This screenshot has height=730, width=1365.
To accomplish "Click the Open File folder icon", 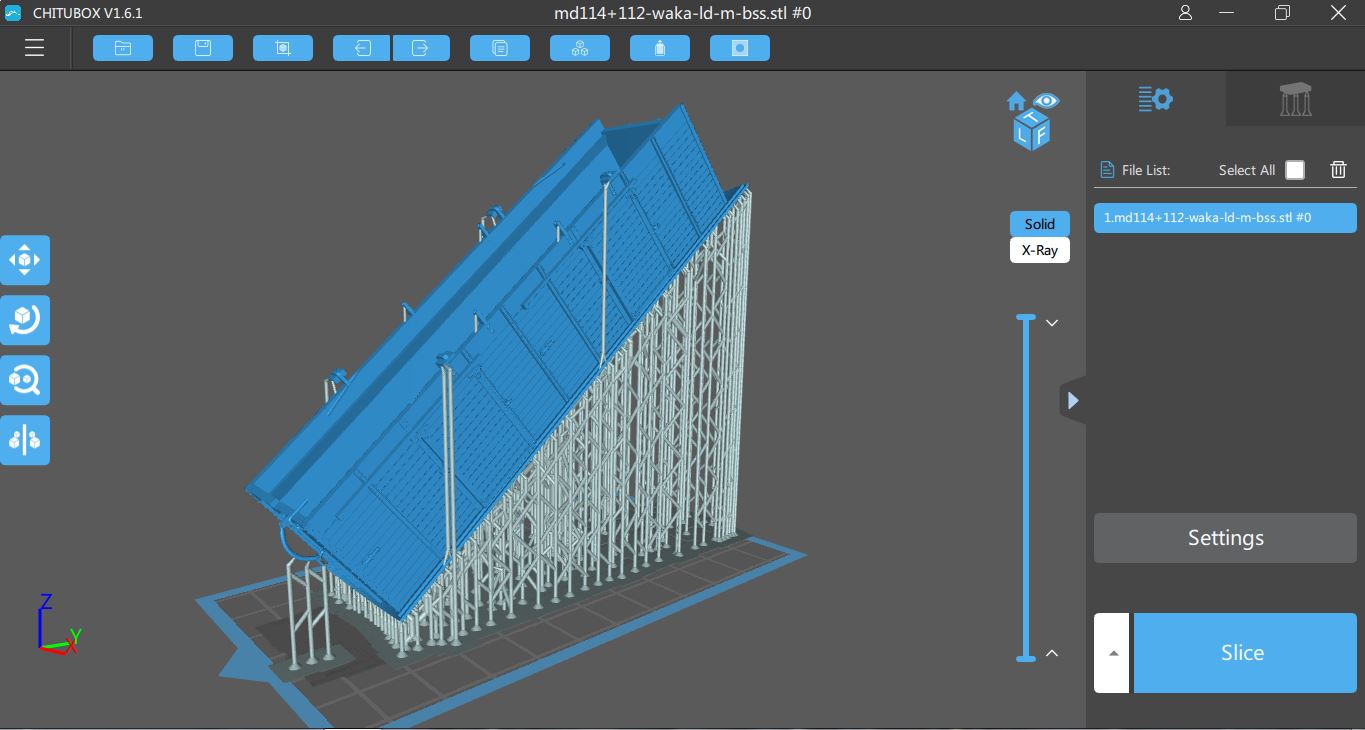I will pyautogui.click(x=123, y=48).
